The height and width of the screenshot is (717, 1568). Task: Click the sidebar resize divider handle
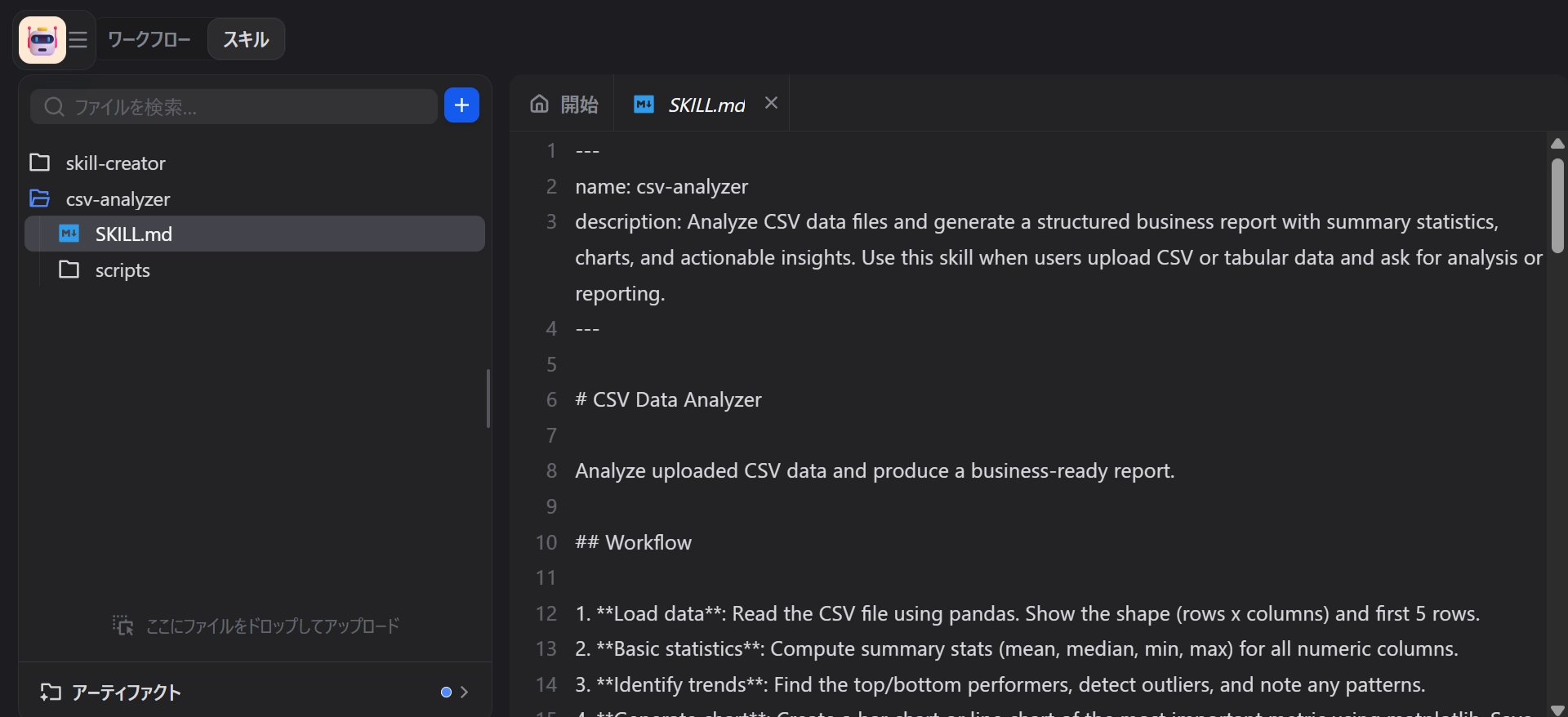488,399
